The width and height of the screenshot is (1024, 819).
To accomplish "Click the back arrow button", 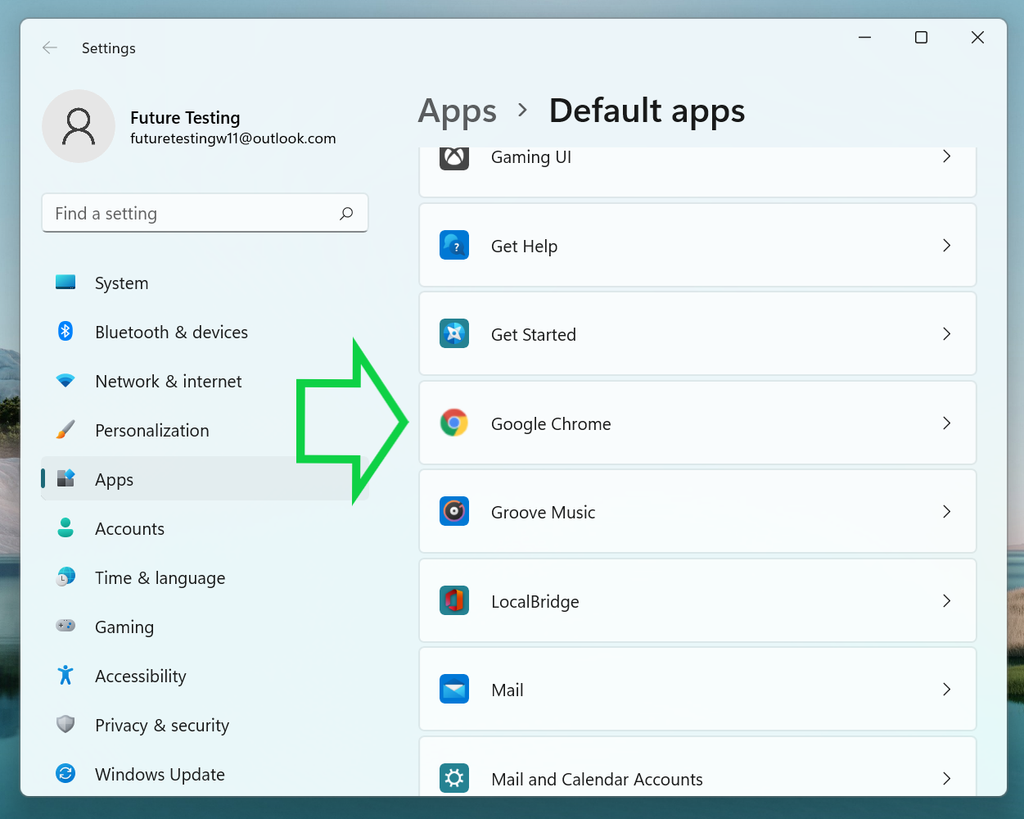I will click(49, 47).
